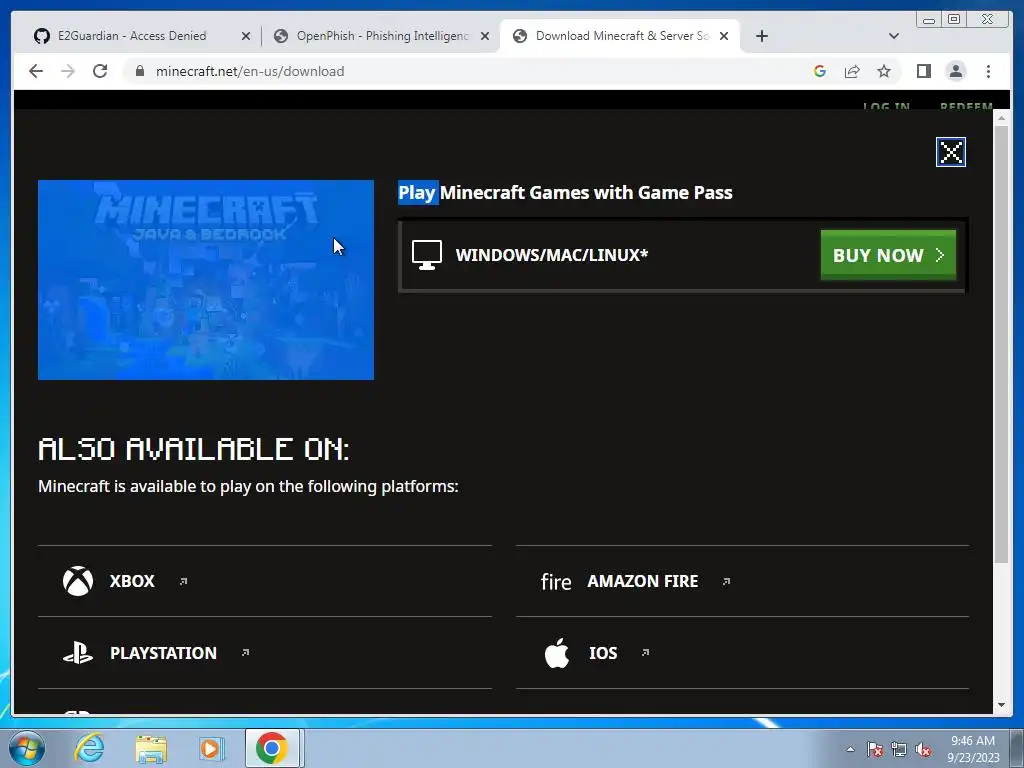Viewport: 1024px width, 768px height.
Task: Select the Download Minecraft & Server tab
Action: (619, 36)
